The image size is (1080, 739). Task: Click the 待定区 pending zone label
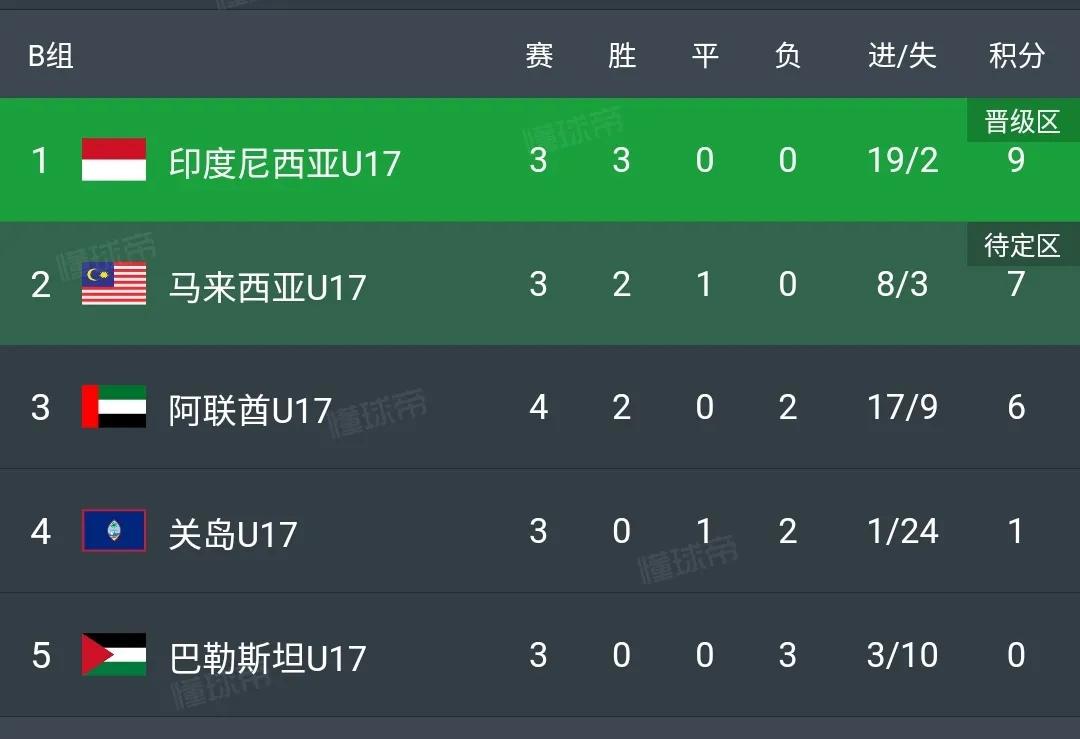[1021, 244]
